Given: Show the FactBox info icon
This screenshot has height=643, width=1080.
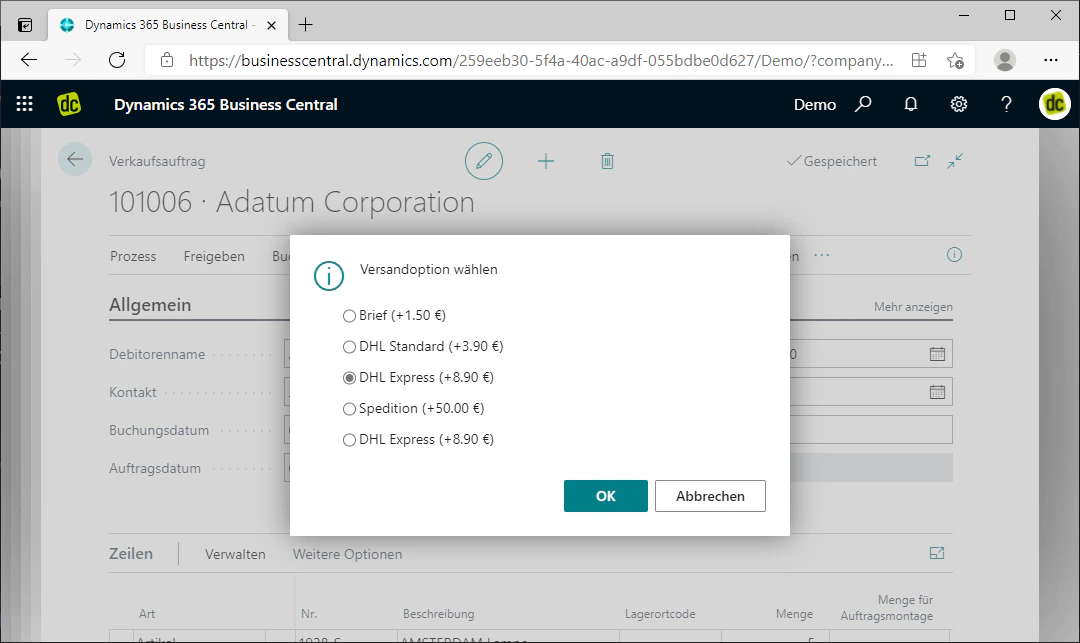Looking at the screenshot, I should (954, 255).
